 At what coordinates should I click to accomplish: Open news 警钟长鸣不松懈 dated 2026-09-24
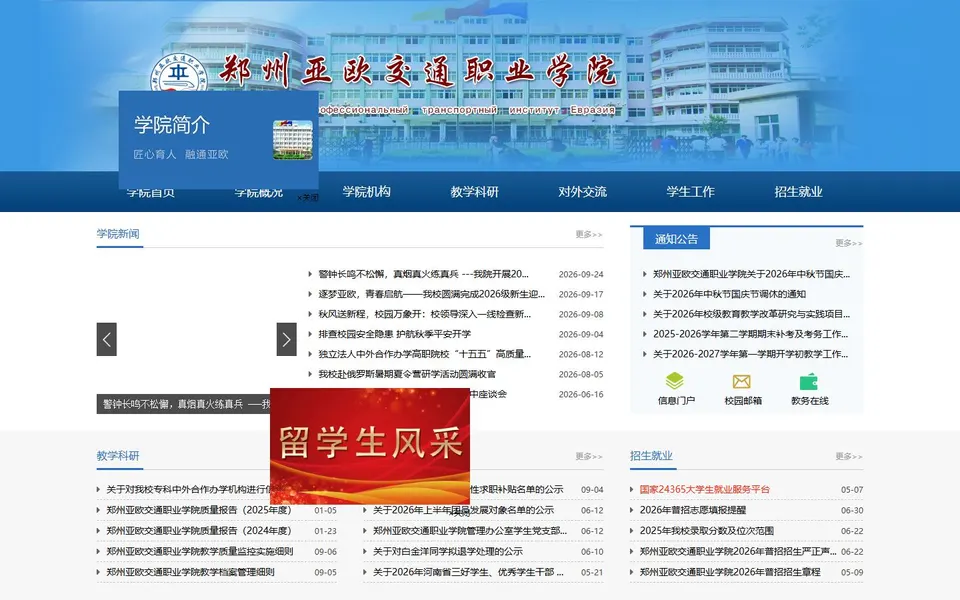pyautogui.click(x=423, y=274)
